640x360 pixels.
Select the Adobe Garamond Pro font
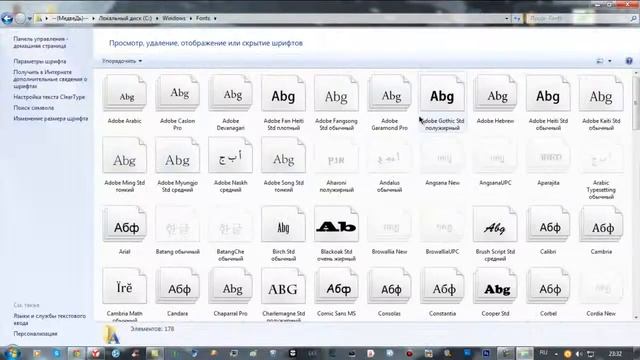(389, 93)
